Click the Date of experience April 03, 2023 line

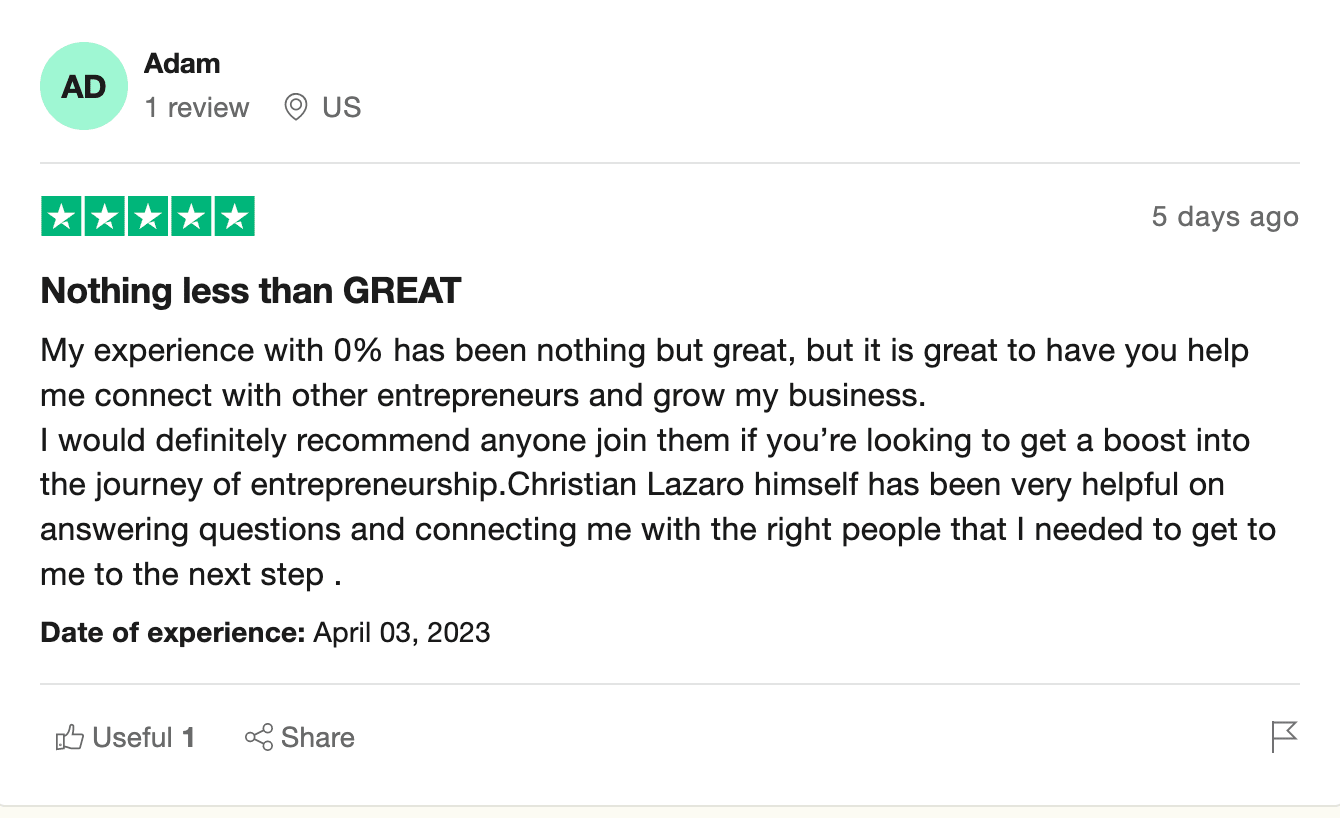tap(266, 632)
